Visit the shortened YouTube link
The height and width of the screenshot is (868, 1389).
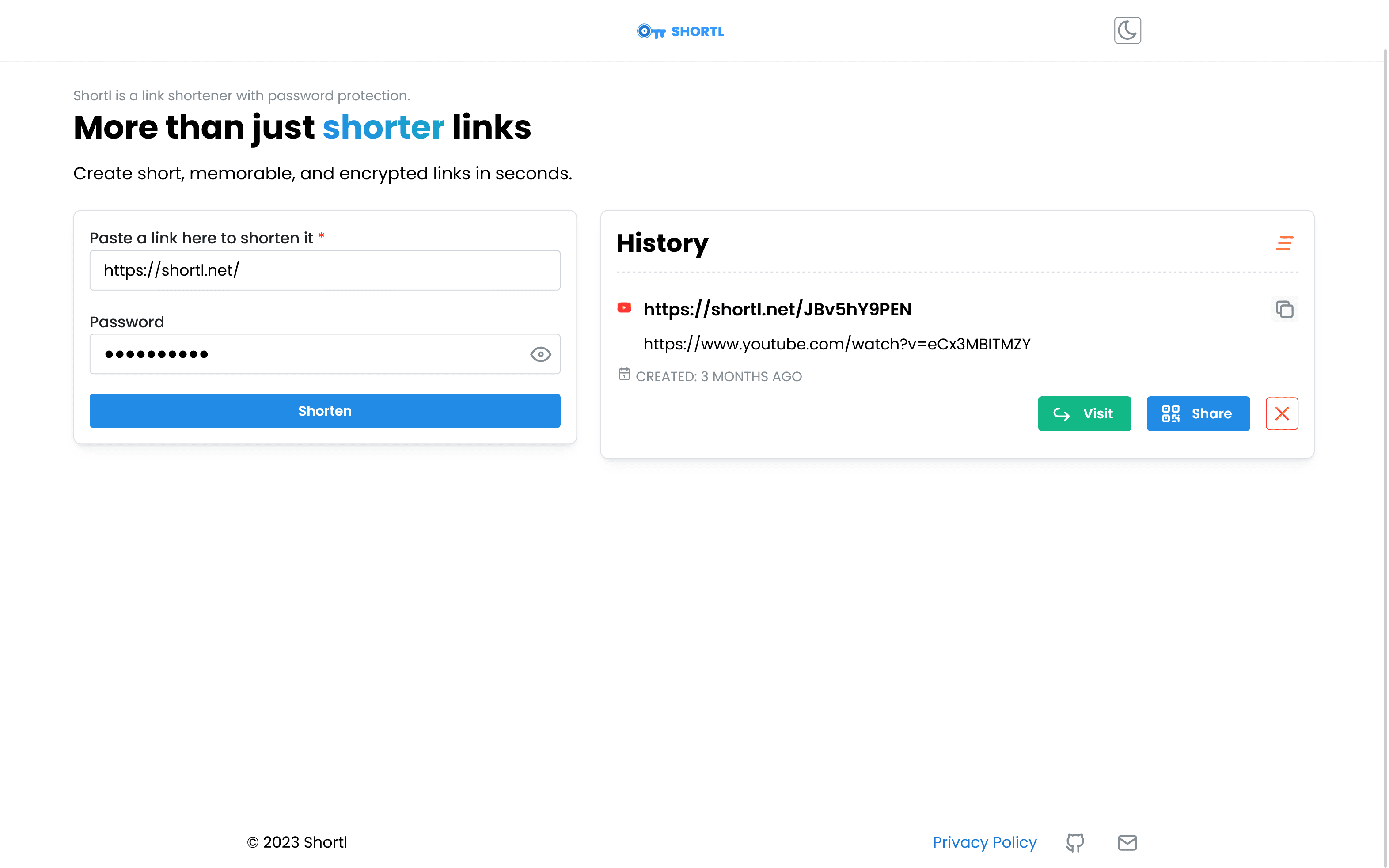tap(1084, 413)
